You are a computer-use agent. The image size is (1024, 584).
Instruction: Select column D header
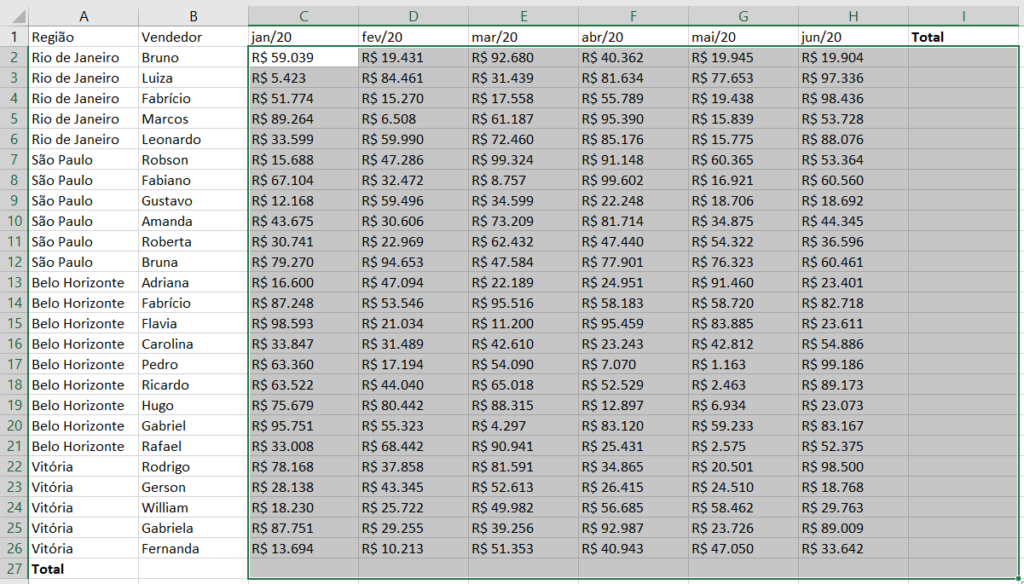click(413, 16)
